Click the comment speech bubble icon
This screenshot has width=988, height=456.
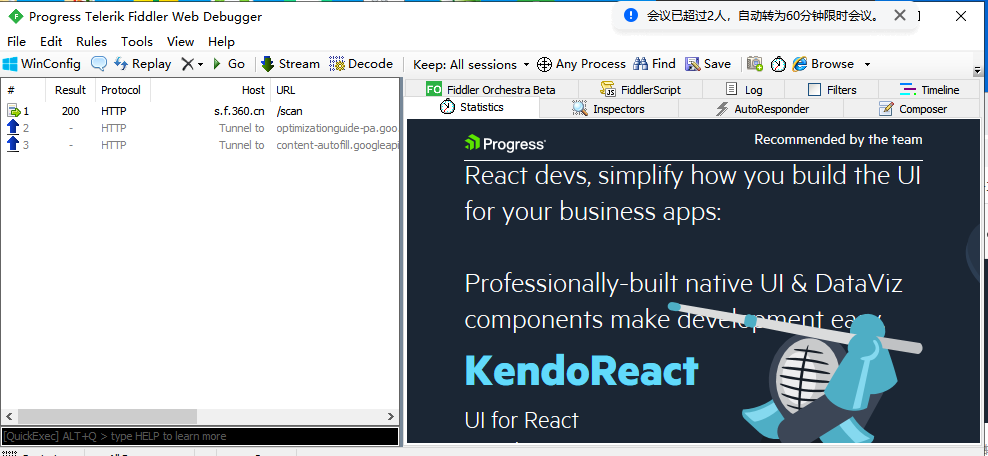point(99,64)
